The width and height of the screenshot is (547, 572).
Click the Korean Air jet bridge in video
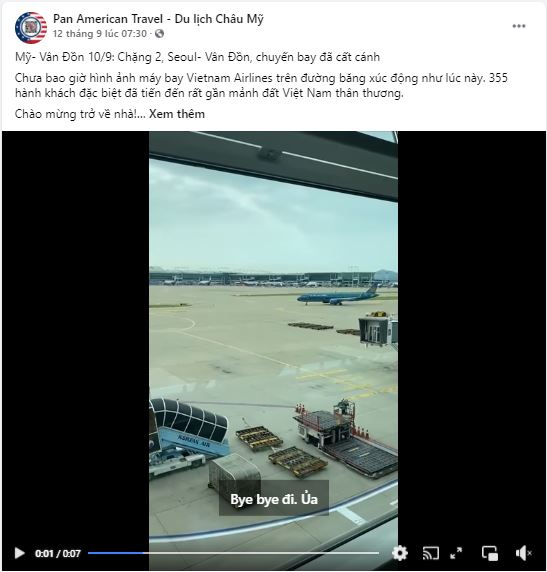(x=189, y=436)
